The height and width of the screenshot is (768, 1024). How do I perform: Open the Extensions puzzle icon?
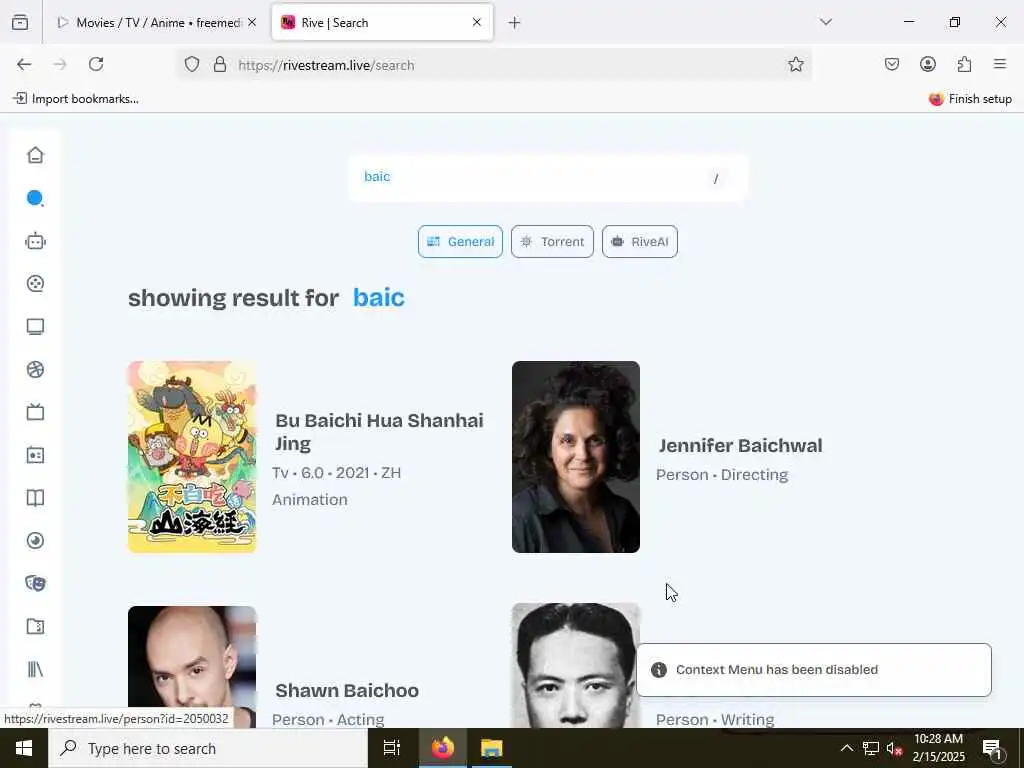pos(964,64)
